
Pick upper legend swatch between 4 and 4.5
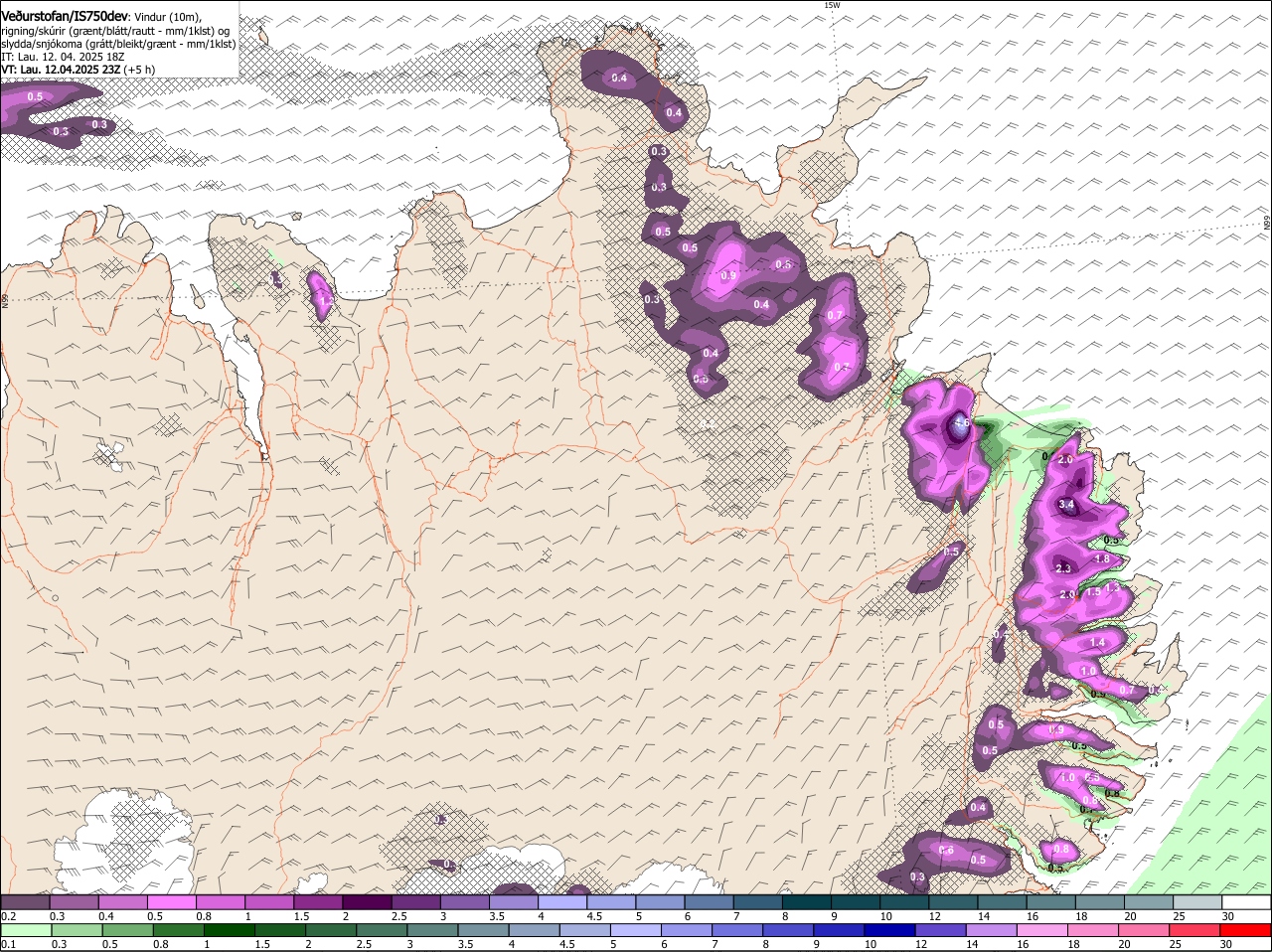coord(562,902)
